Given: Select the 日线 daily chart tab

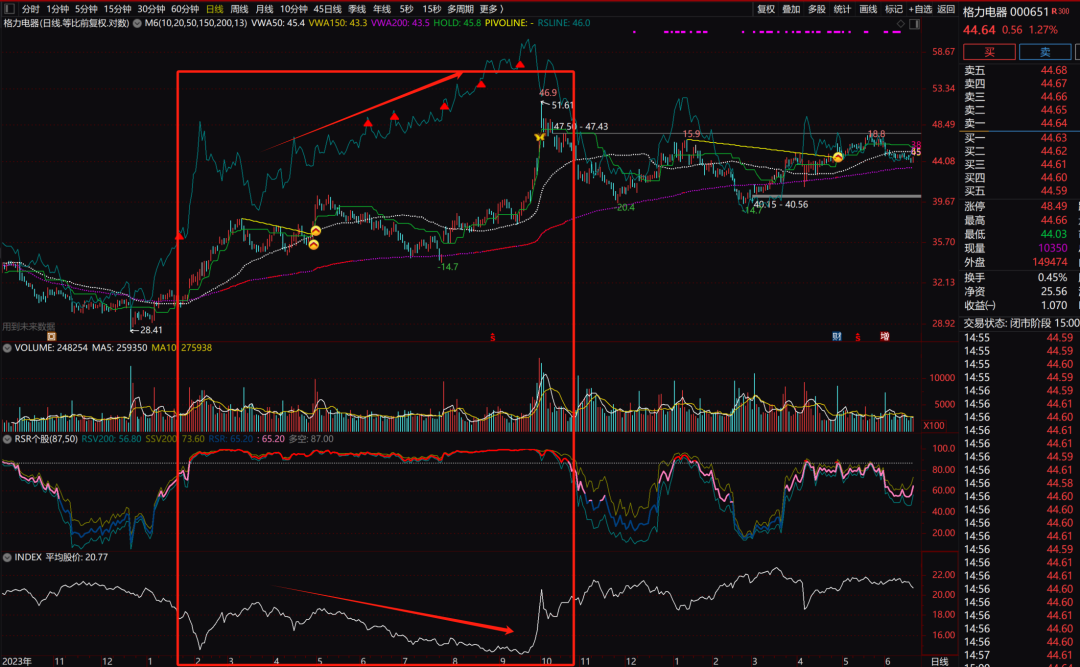Looking at the screenshot, I should 214,9.
